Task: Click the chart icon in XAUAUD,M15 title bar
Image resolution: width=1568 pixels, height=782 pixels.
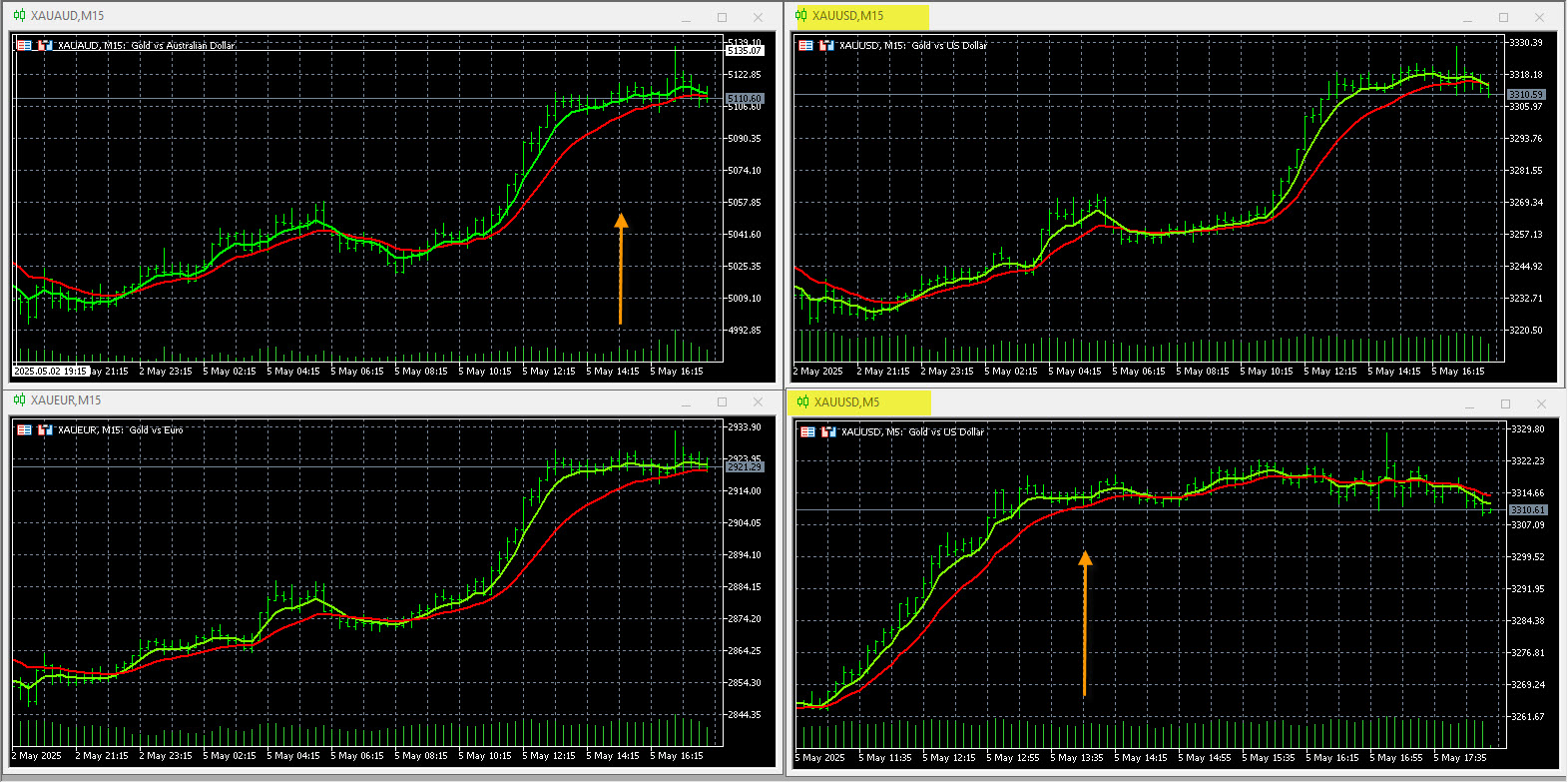Action: [19, 15]
